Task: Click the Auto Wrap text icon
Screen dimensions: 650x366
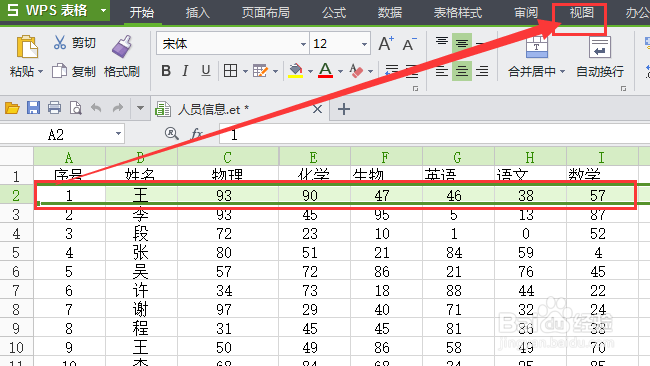Action: click(x=599, y=46)
